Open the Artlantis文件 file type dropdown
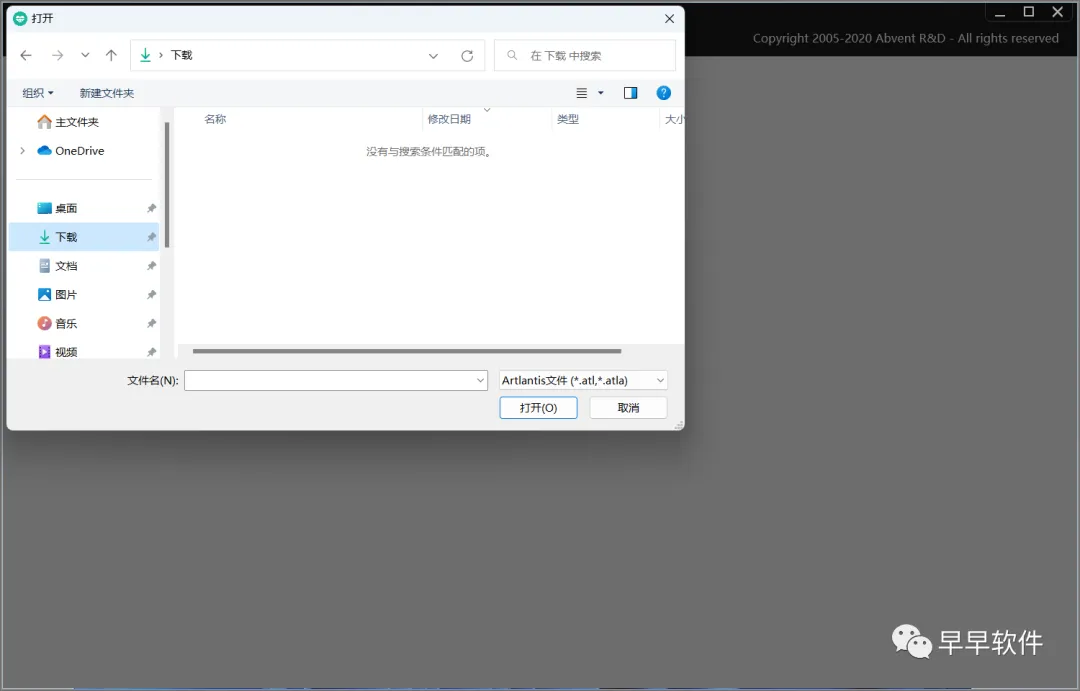The image size is (1080, 691). click(x=583, y=380)
